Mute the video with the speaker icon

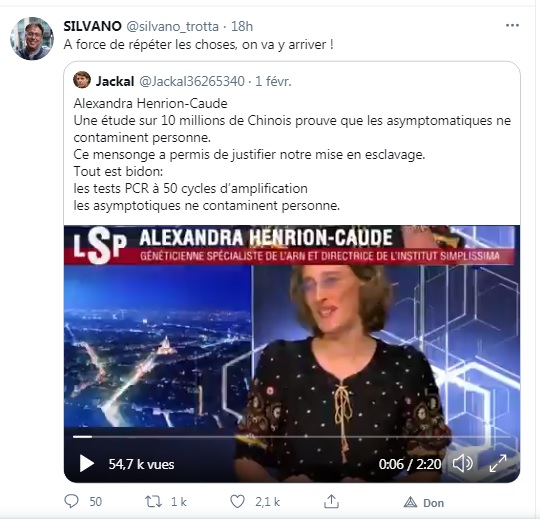tap(463, 464)
